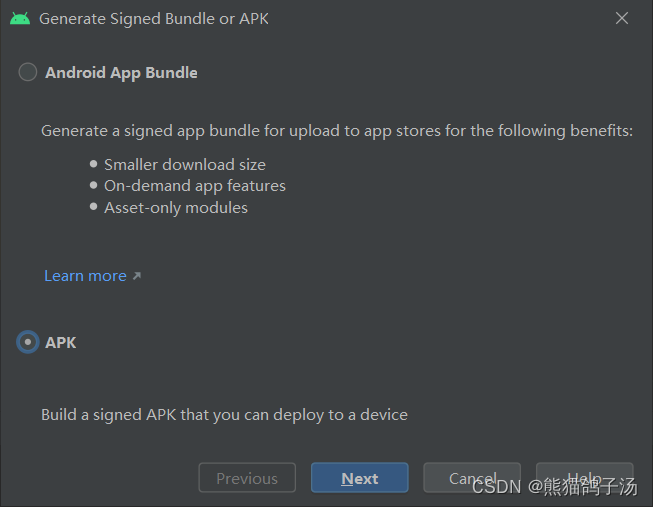Click the On-demand app features bullet
This screenshot has width=653, height=507.
click(195, 186)
